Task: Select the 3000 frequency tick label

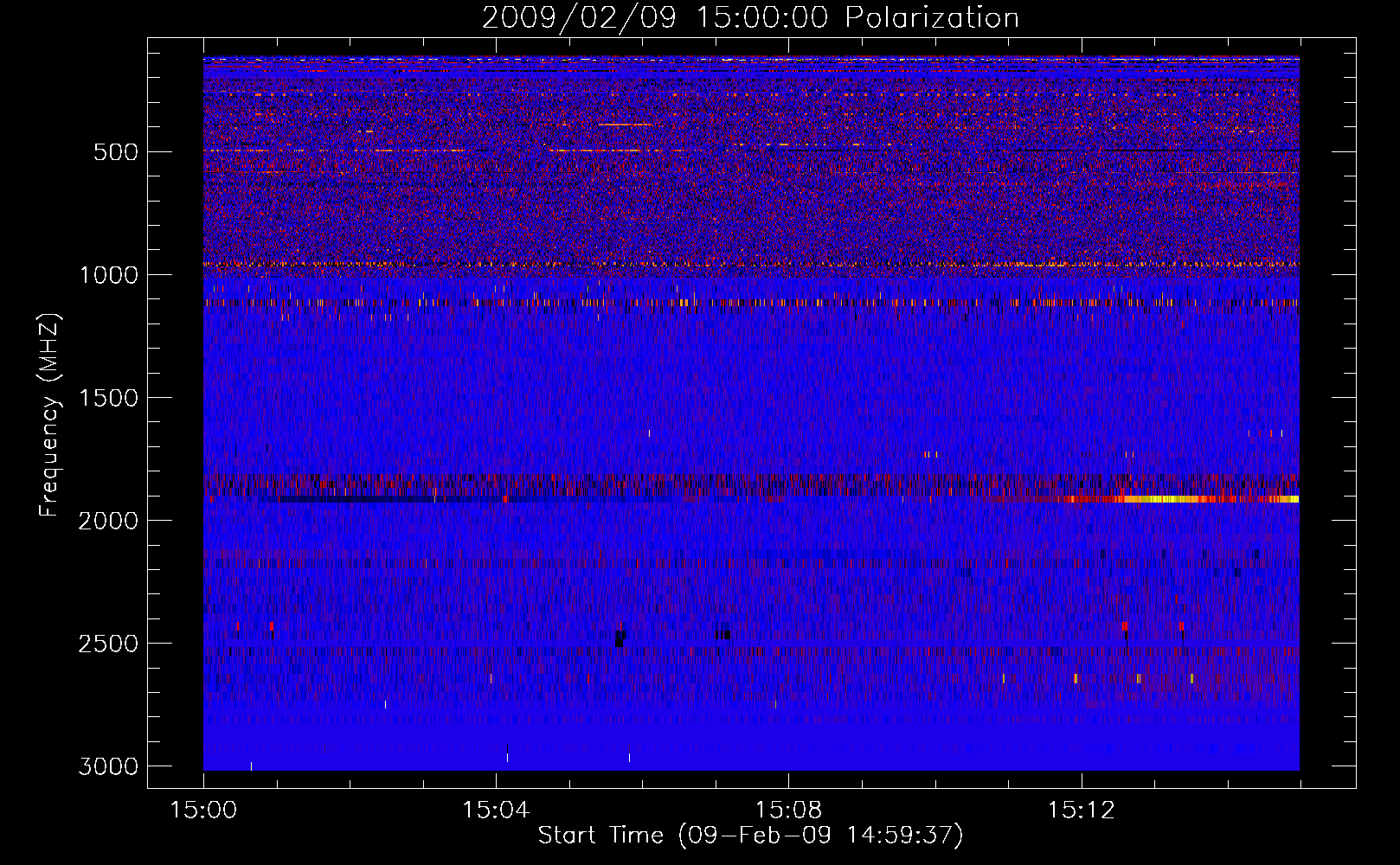Action: coord(108,766)
